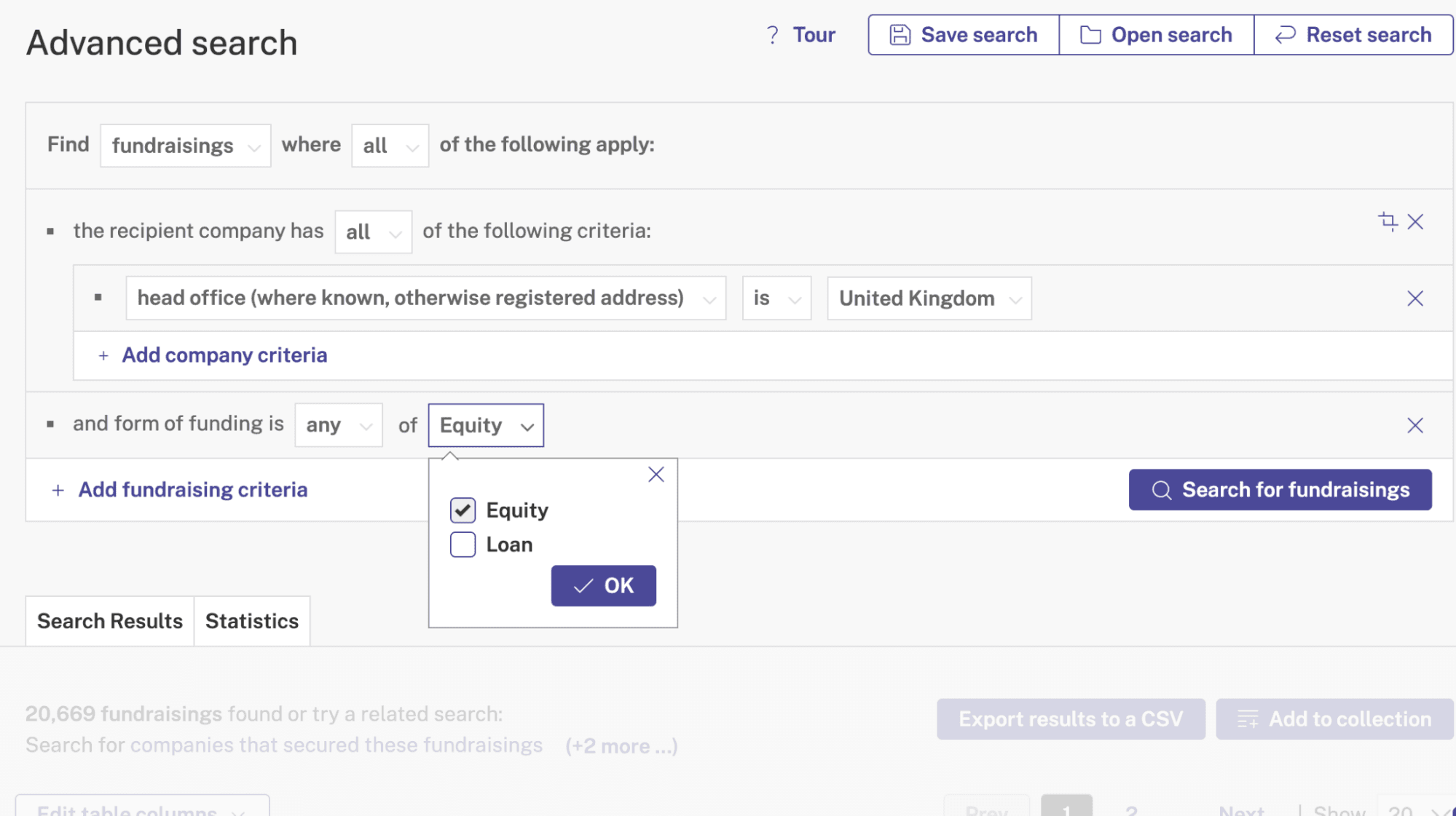
Task: Expand the '+2 more' related searches
Action: (x=621, y=746)
